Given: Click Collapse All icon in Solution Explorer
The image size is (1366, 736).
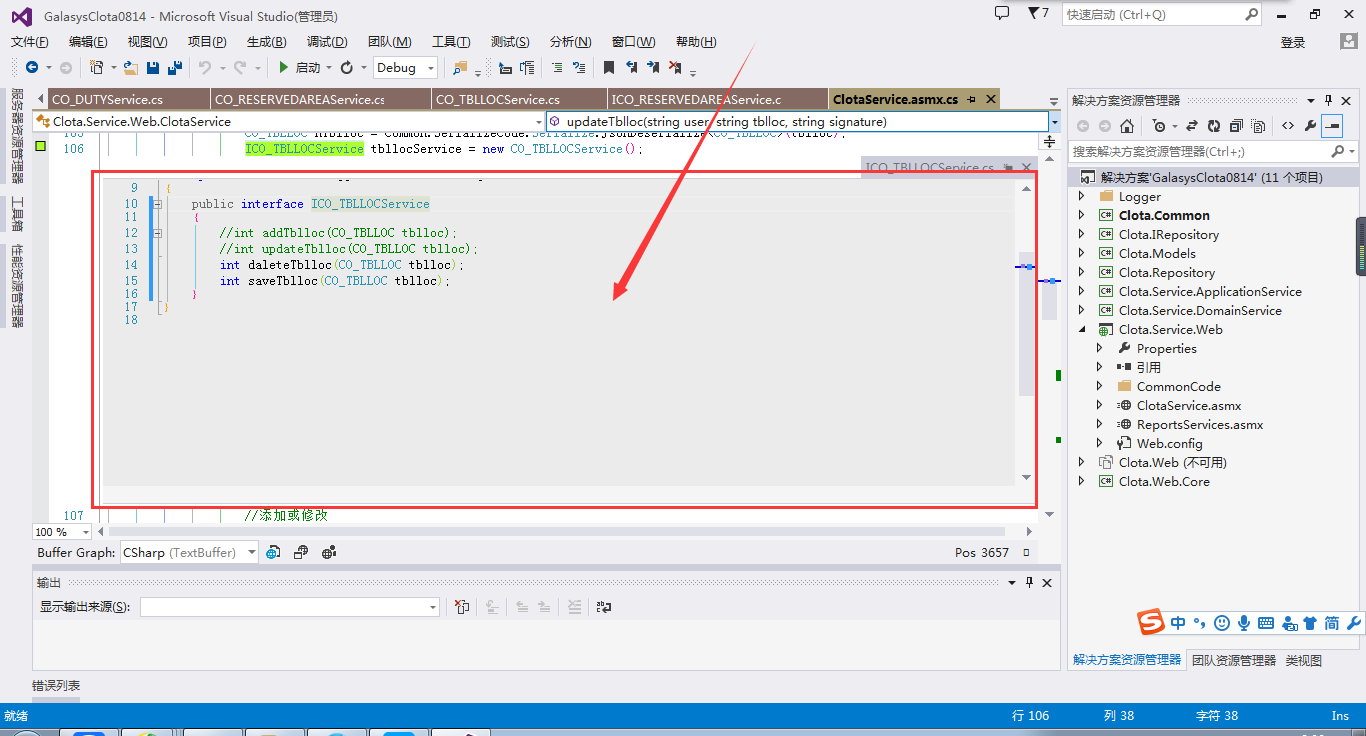Looking at the screenshot, I should [1236, 126].
